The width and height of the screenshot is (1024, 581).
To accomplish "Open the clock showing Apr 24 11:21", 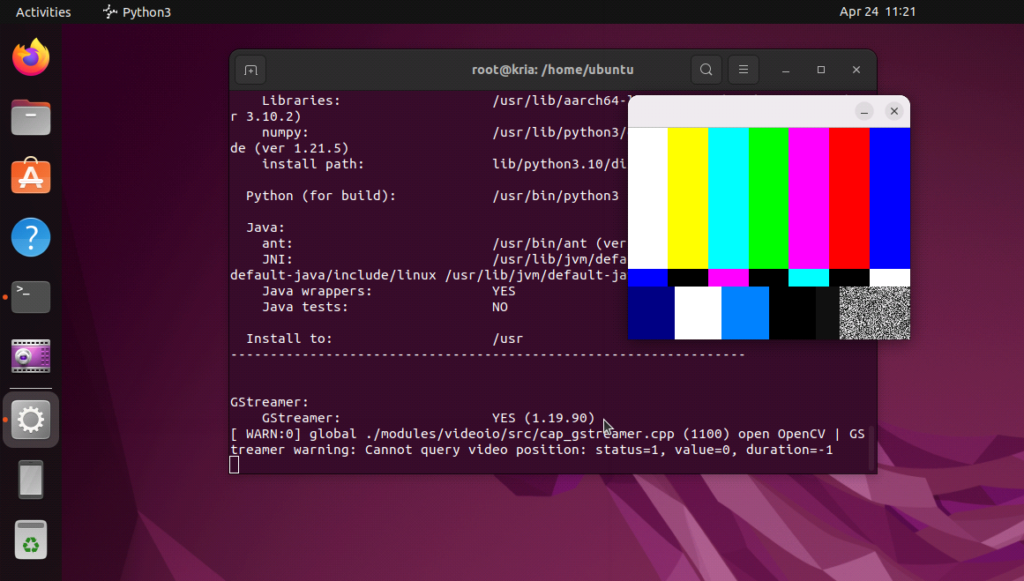I will click(877, 12).
